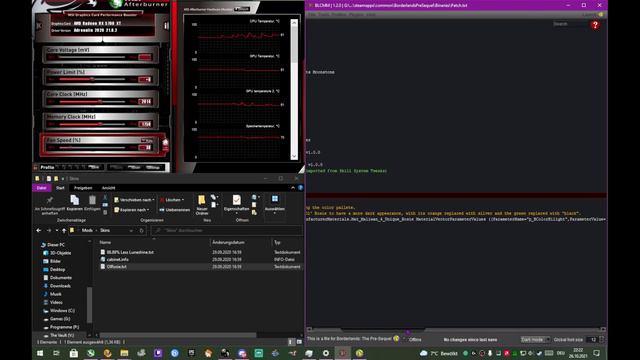
Task: Adjust the Core Clock slider
Action: click(x=92, y=101)
